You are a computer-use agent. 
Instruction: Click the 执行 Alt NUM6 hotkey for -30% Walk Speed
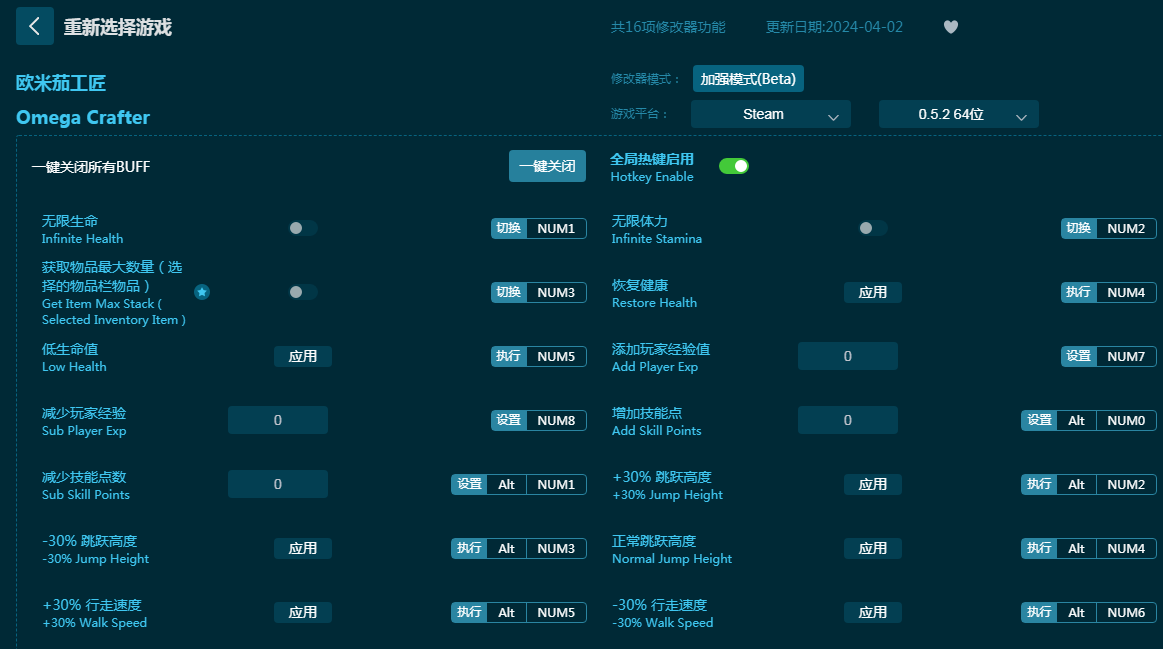1088,612
